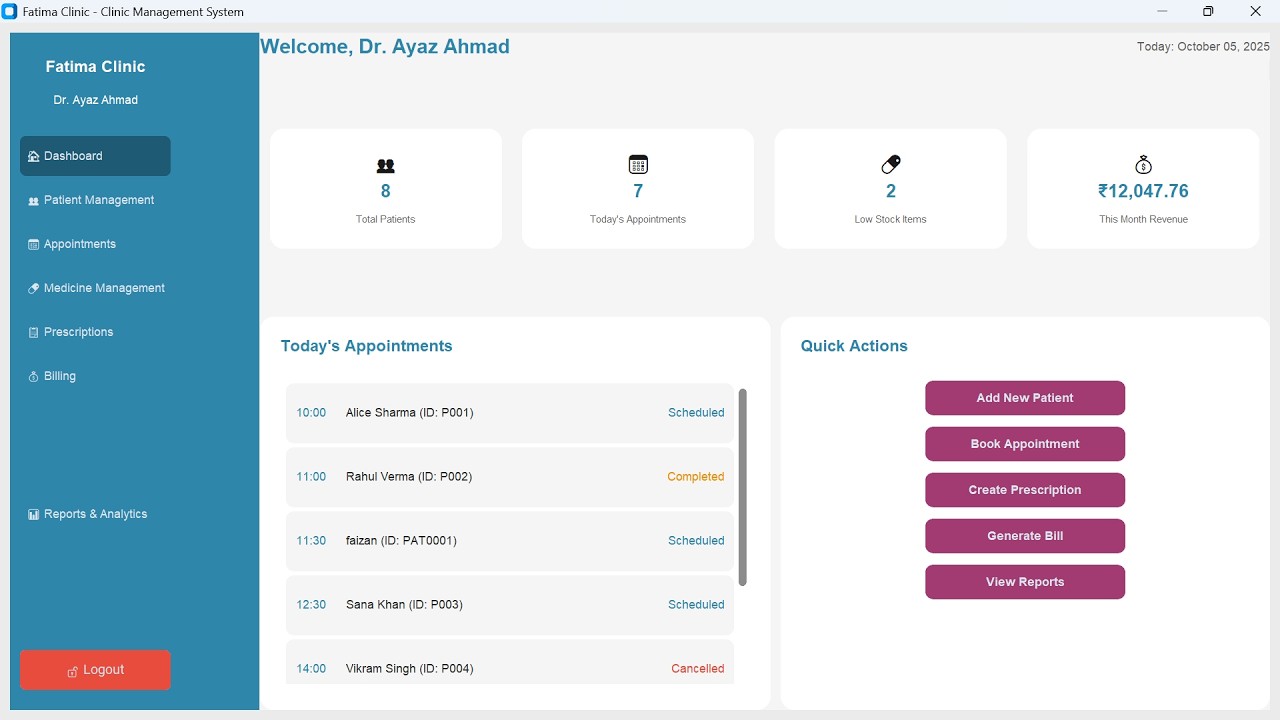Restore down the clinic window
1280x720 pixels.
1208,11
